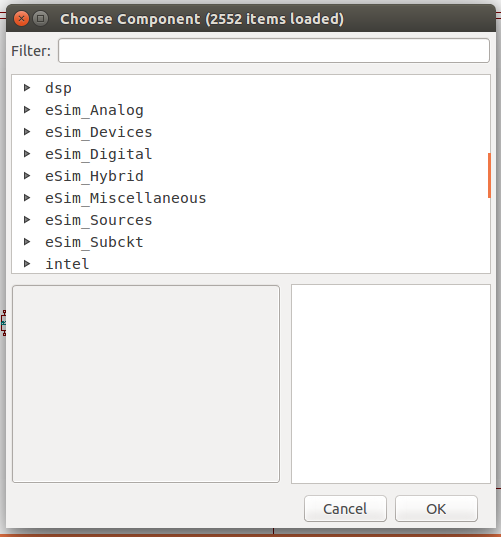The image size is (501, 537).
Task: Click the orange library list scrollbar
Action: (x=489, y=175)
